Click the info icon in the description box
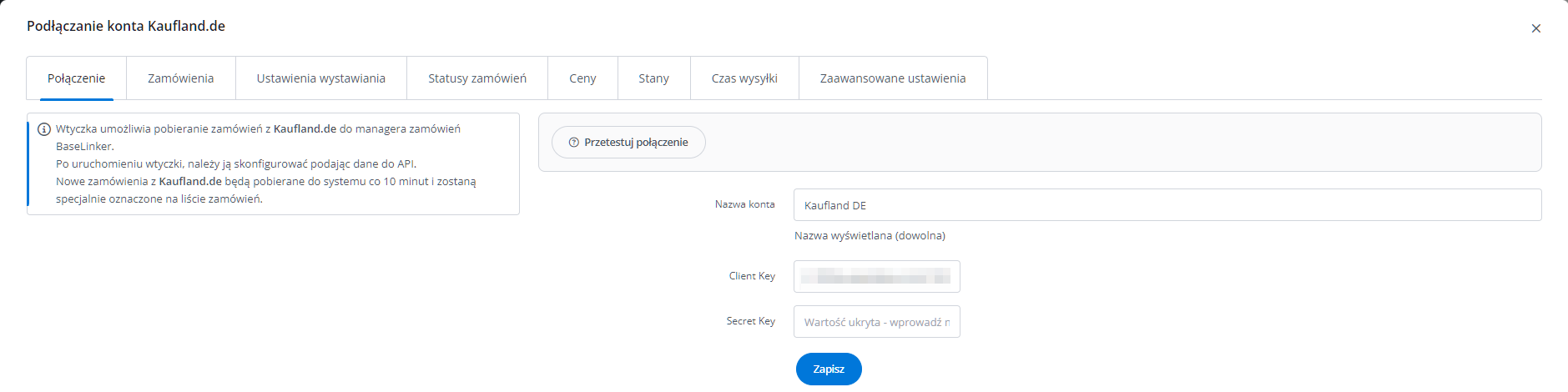The image size is (1568, 392). [44, 129]
